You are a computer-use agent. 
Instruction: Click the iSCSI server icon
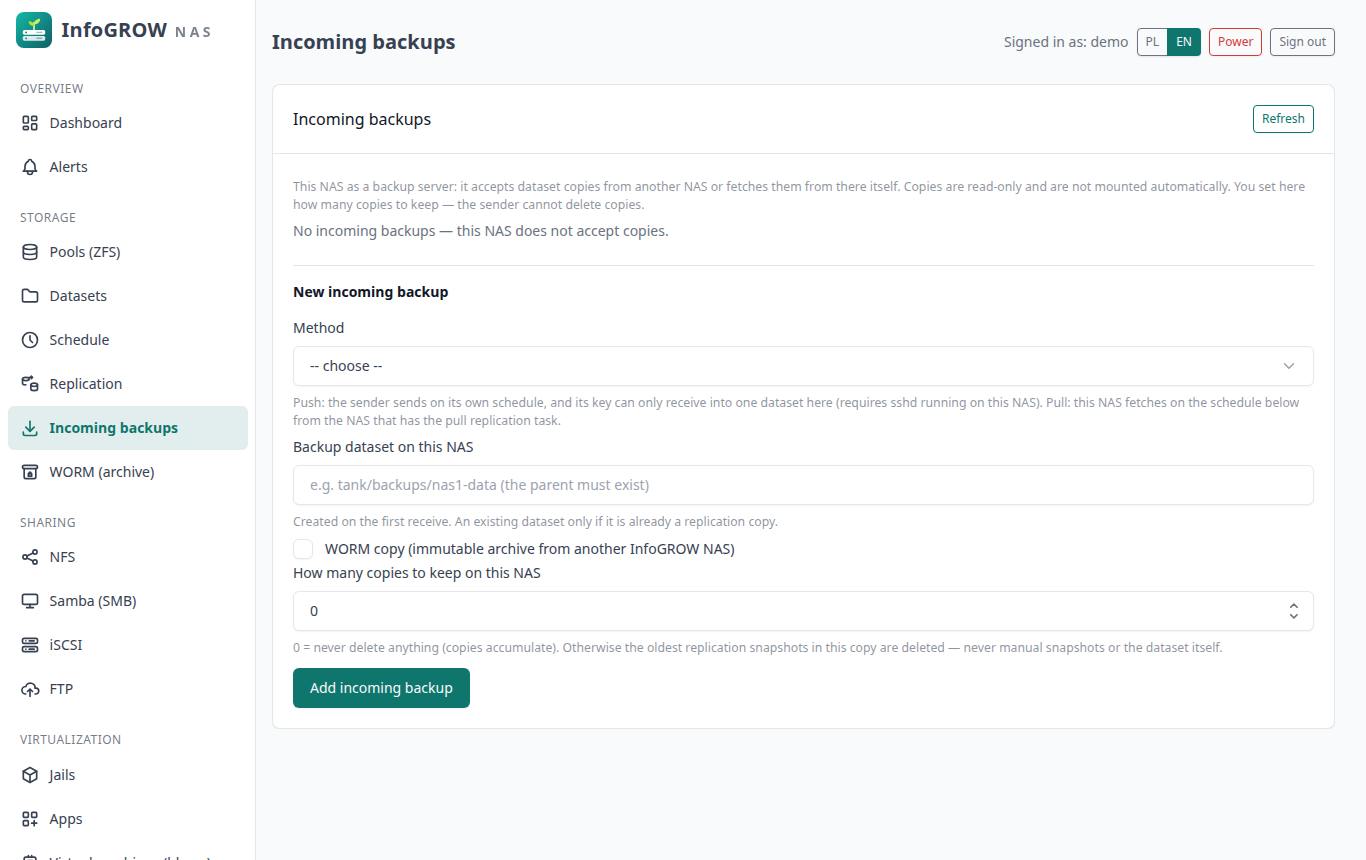[x=30, y=645]
